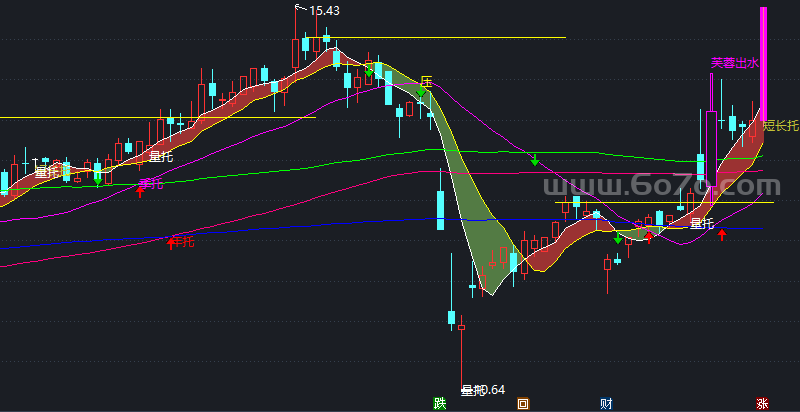
Task: Click the red arrow beside 年托 label
Action: [171, 241]
